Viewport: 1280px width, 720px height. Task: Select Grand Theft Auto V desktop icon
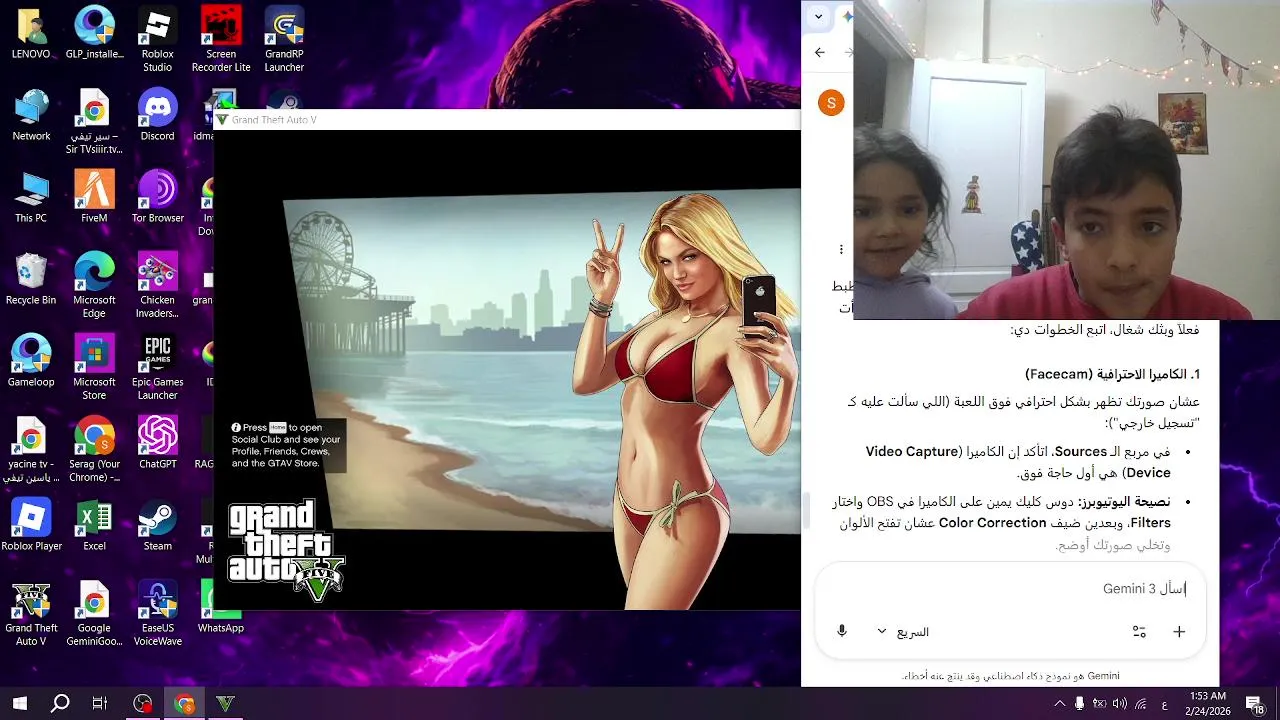[31, 614]
